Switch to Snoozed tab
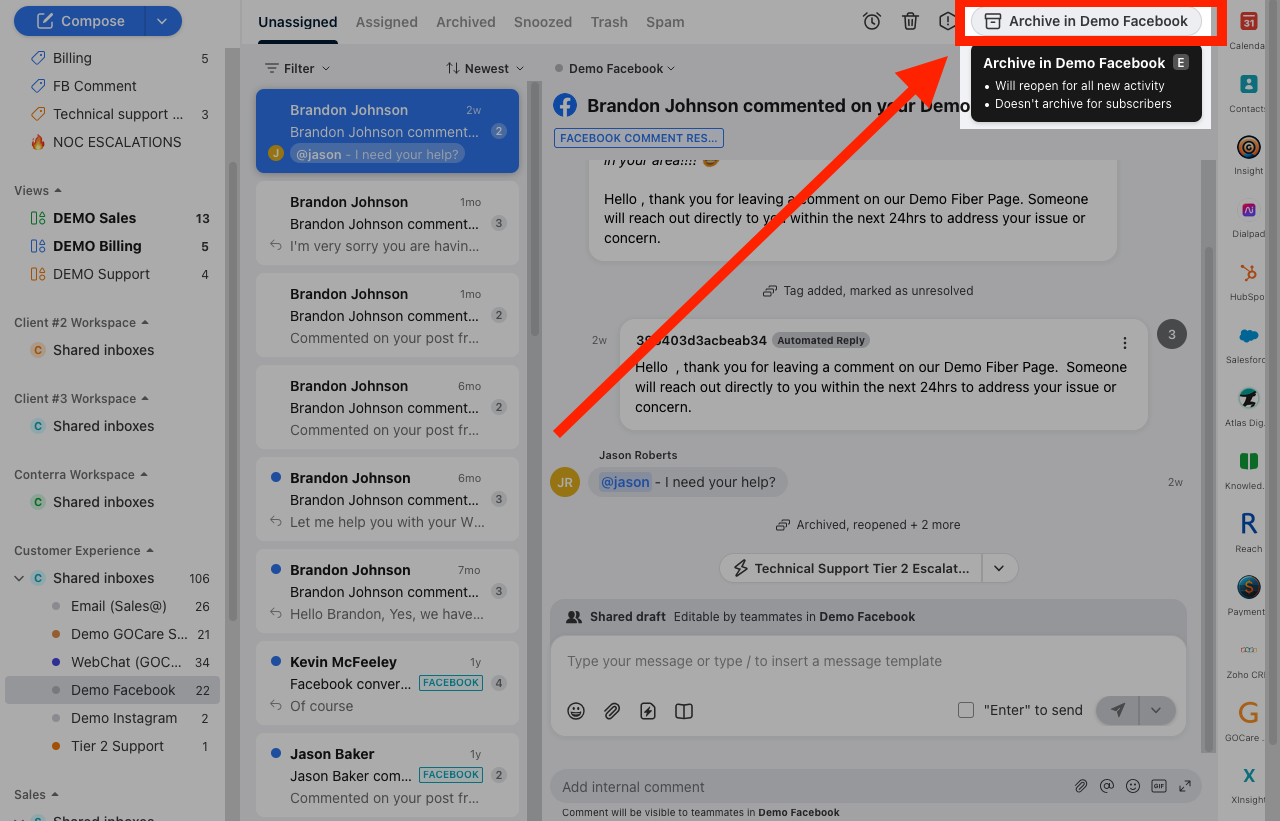The image size is (1280, 821). [543, 22]
